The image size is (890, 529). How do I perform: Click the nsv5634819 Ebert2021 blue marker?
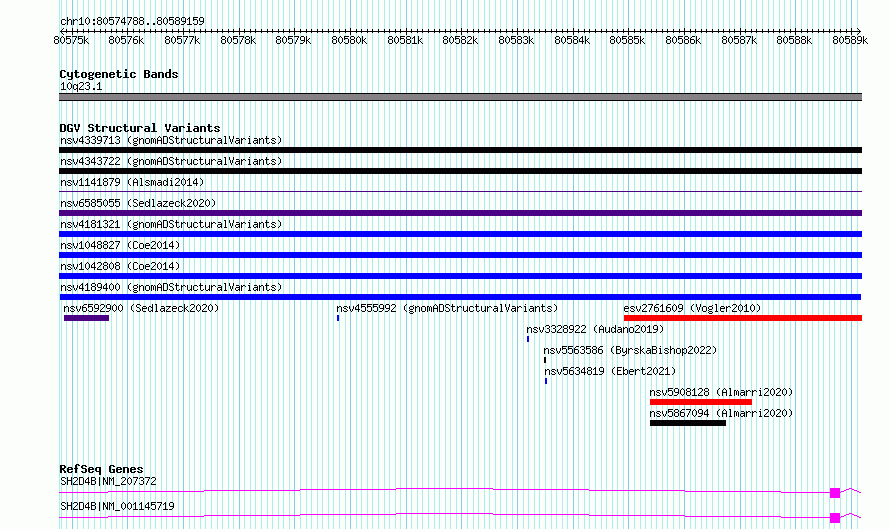(546, 381)
